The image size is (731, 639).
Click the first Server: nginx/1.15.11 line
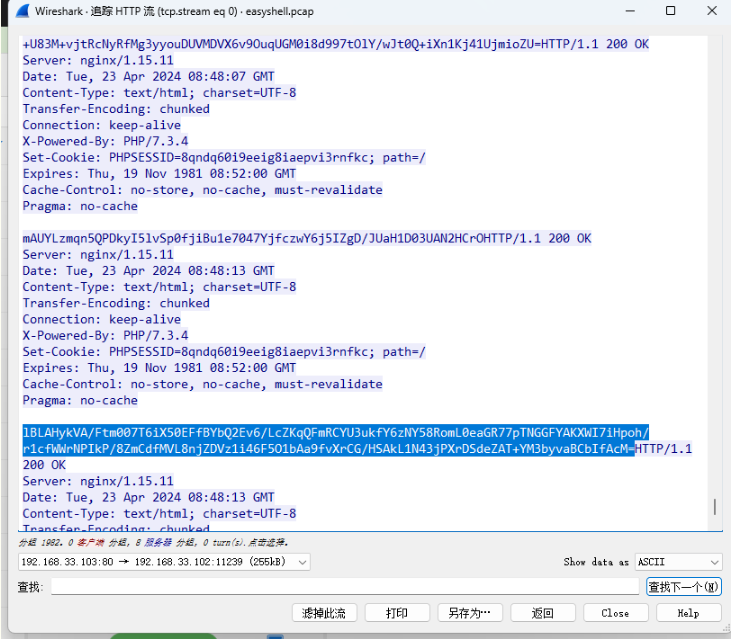(x=98, y=60)
